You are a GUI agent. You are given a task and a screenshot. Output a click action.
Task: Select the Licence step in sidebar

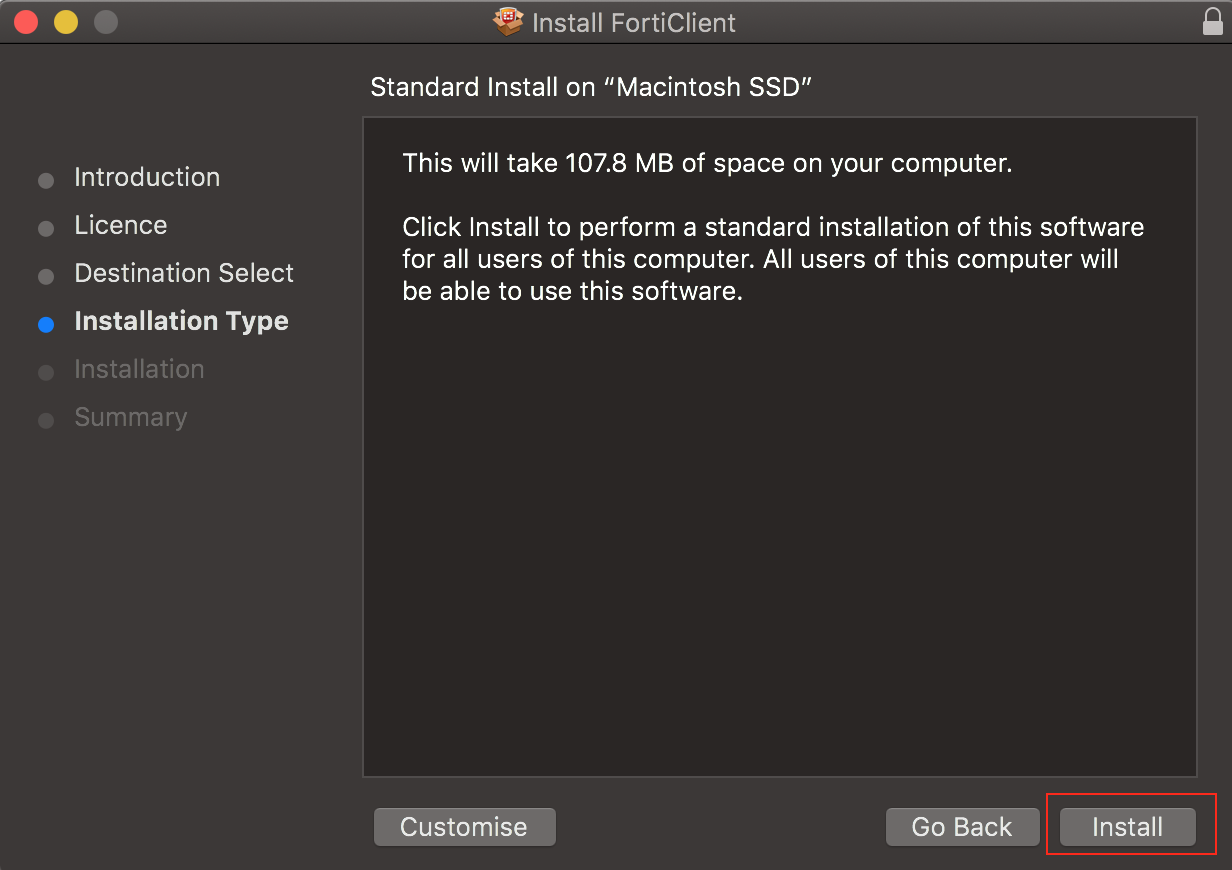point(120,225)
